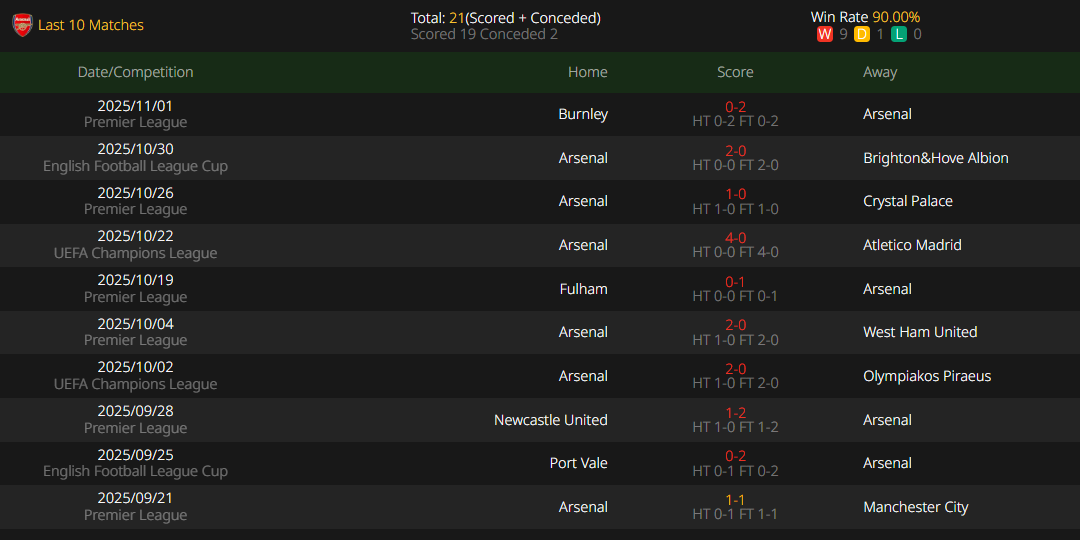Open the 4-0 score match details
Viewport: 1080px width, 540px height.
tap(735, 238)
